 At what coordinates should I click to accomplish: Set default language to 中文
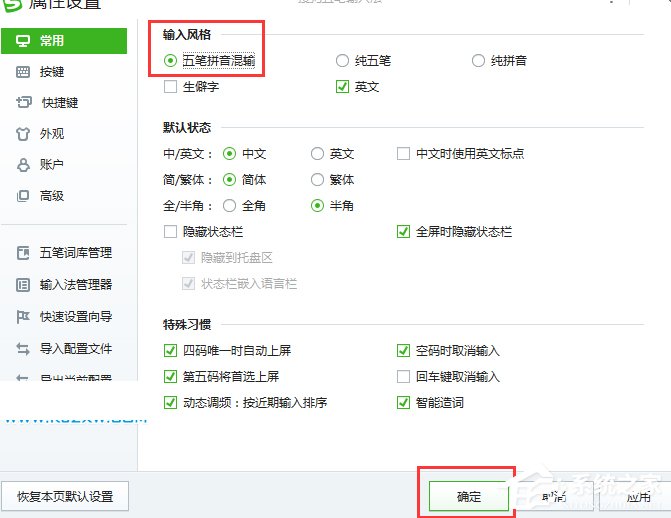click(229, 154)
